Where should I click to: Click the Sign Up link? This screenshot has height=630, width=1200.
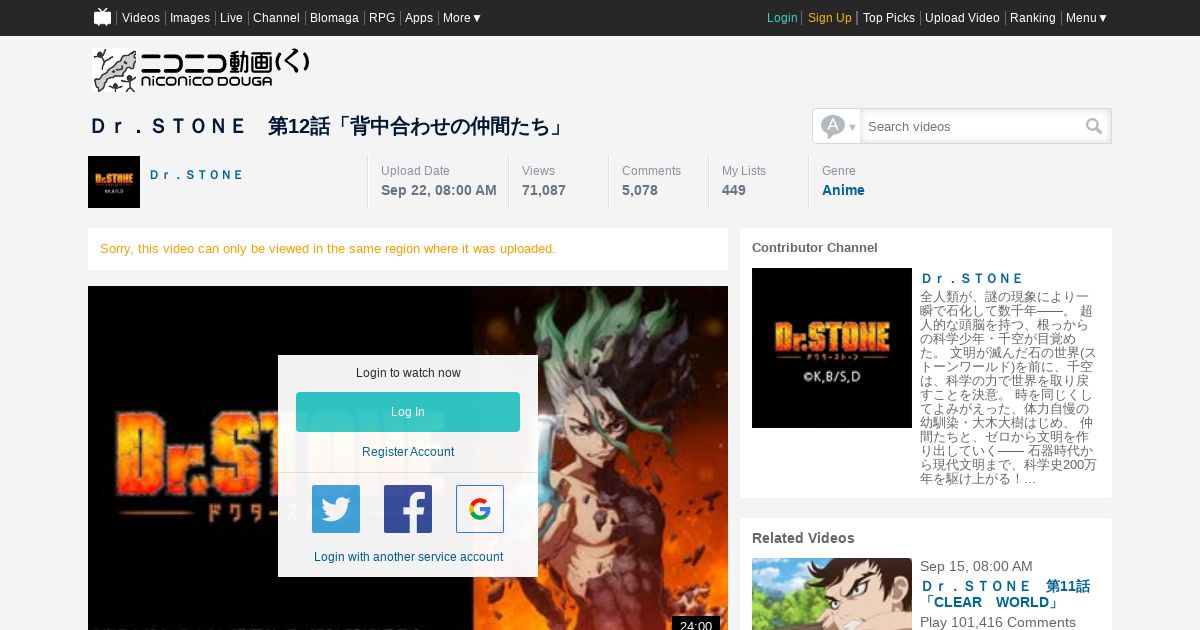pyautogui.click(x=830, y=18)
